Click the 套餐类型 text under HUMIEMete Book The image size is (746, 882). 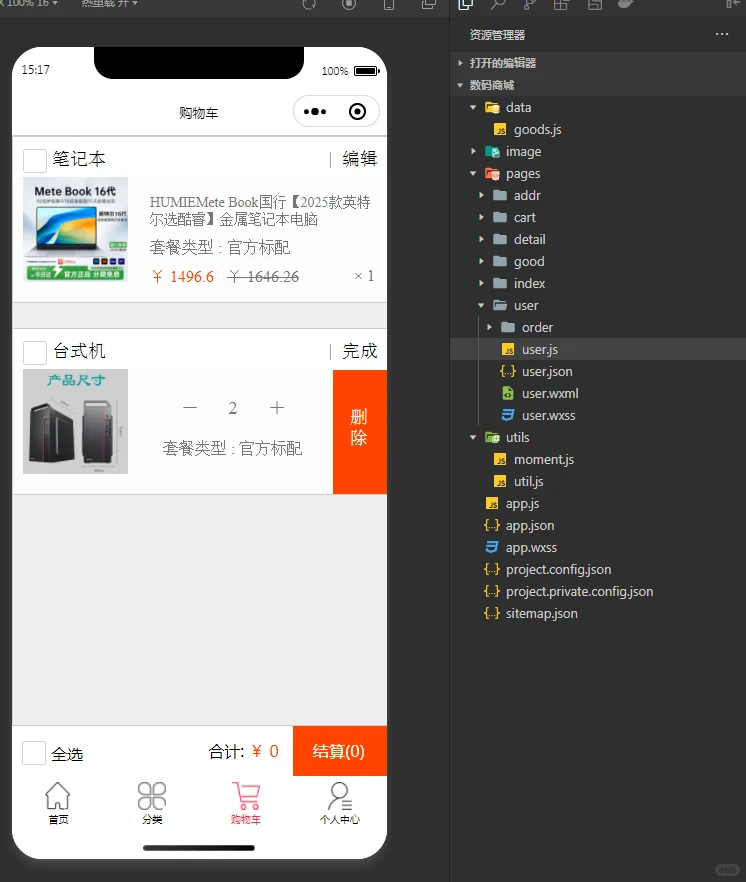coord(220,248)
